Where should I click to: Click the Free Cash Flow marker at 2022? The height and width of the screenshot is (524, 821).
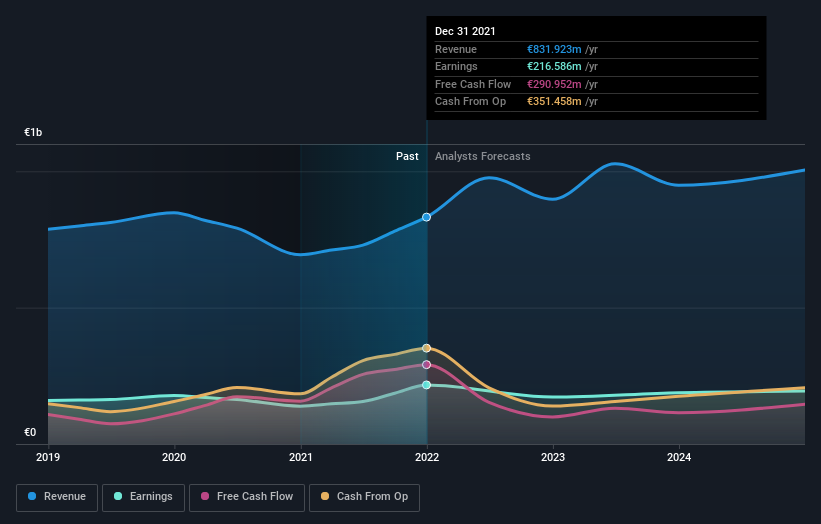(x=427, y=365)
